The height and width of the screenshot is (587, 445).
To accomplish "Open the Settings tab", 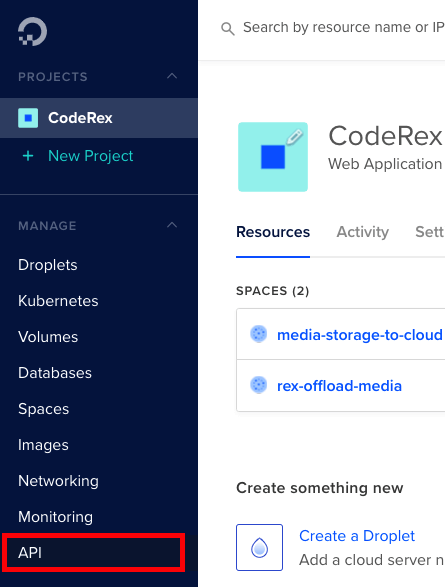I will coord(430,232).
